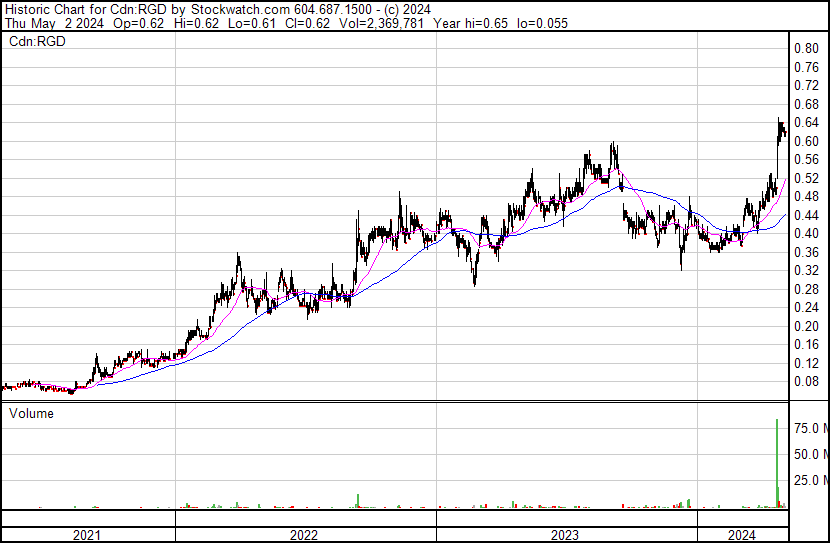Select the 2022 year label on the time axis
The image size is (830, 543).
304,535
